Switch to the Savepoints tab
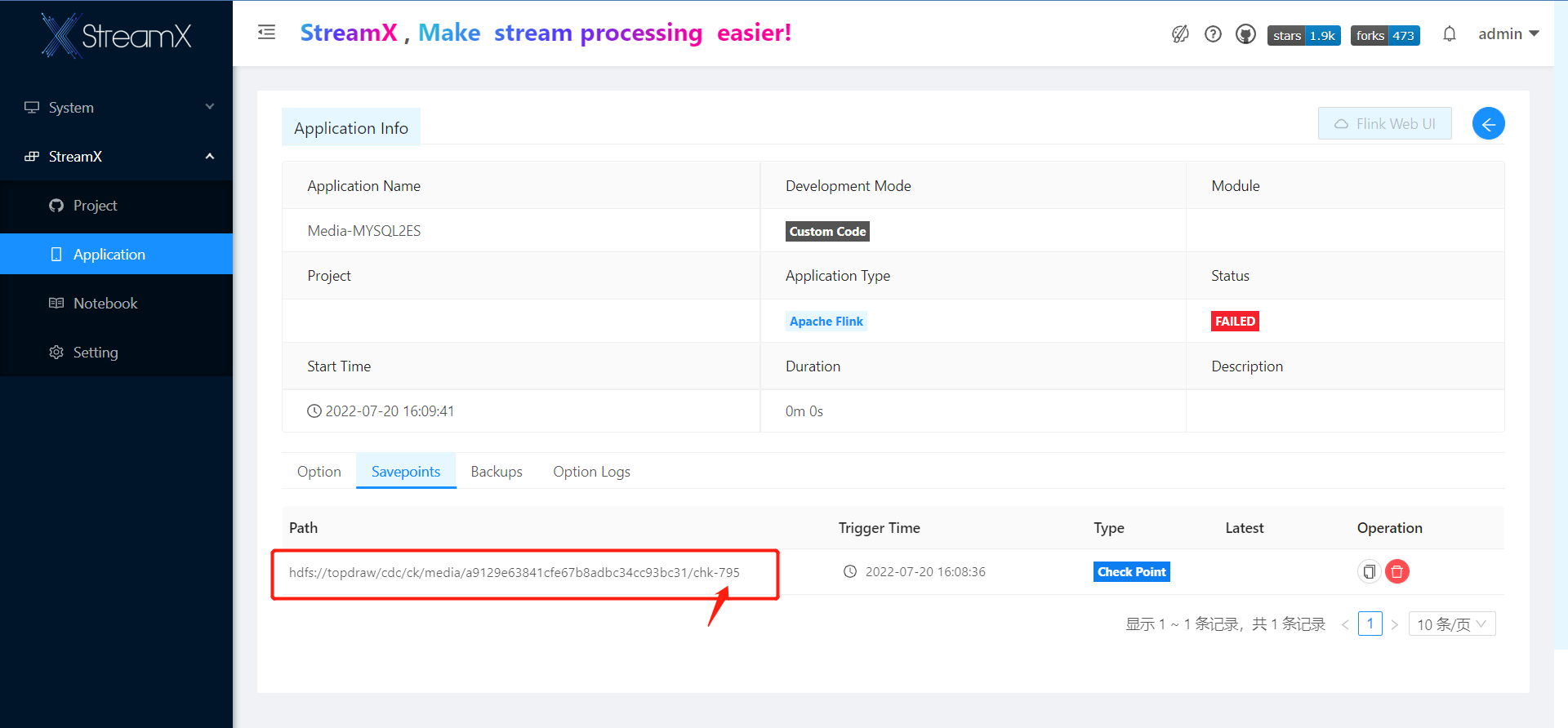The height and width of the screenshot is (728, 1568). pos(406,471)
